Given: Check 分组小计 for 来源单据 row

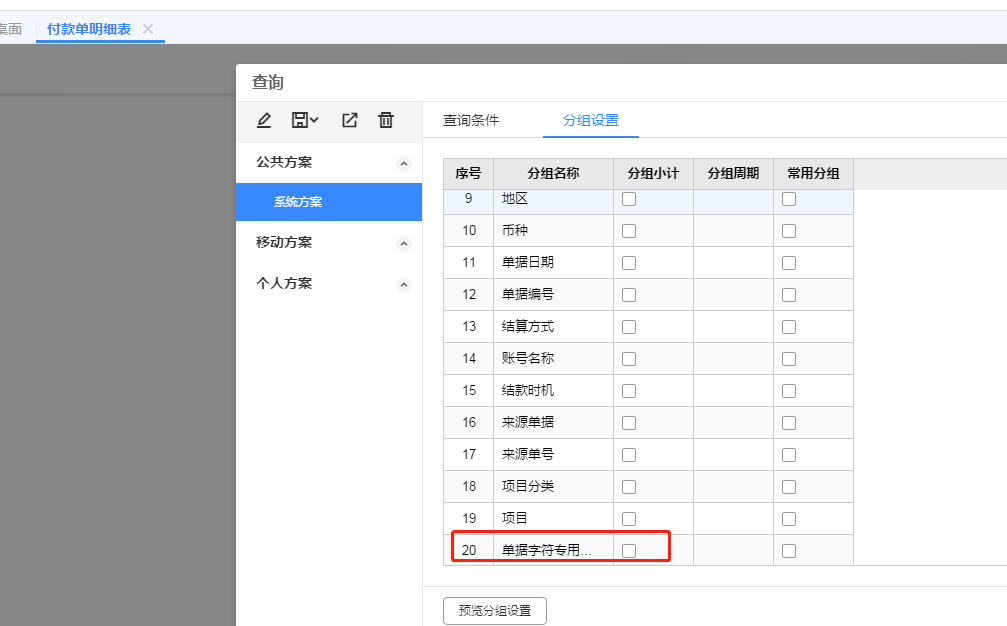Looking at the screenshot, I should 629,423.
